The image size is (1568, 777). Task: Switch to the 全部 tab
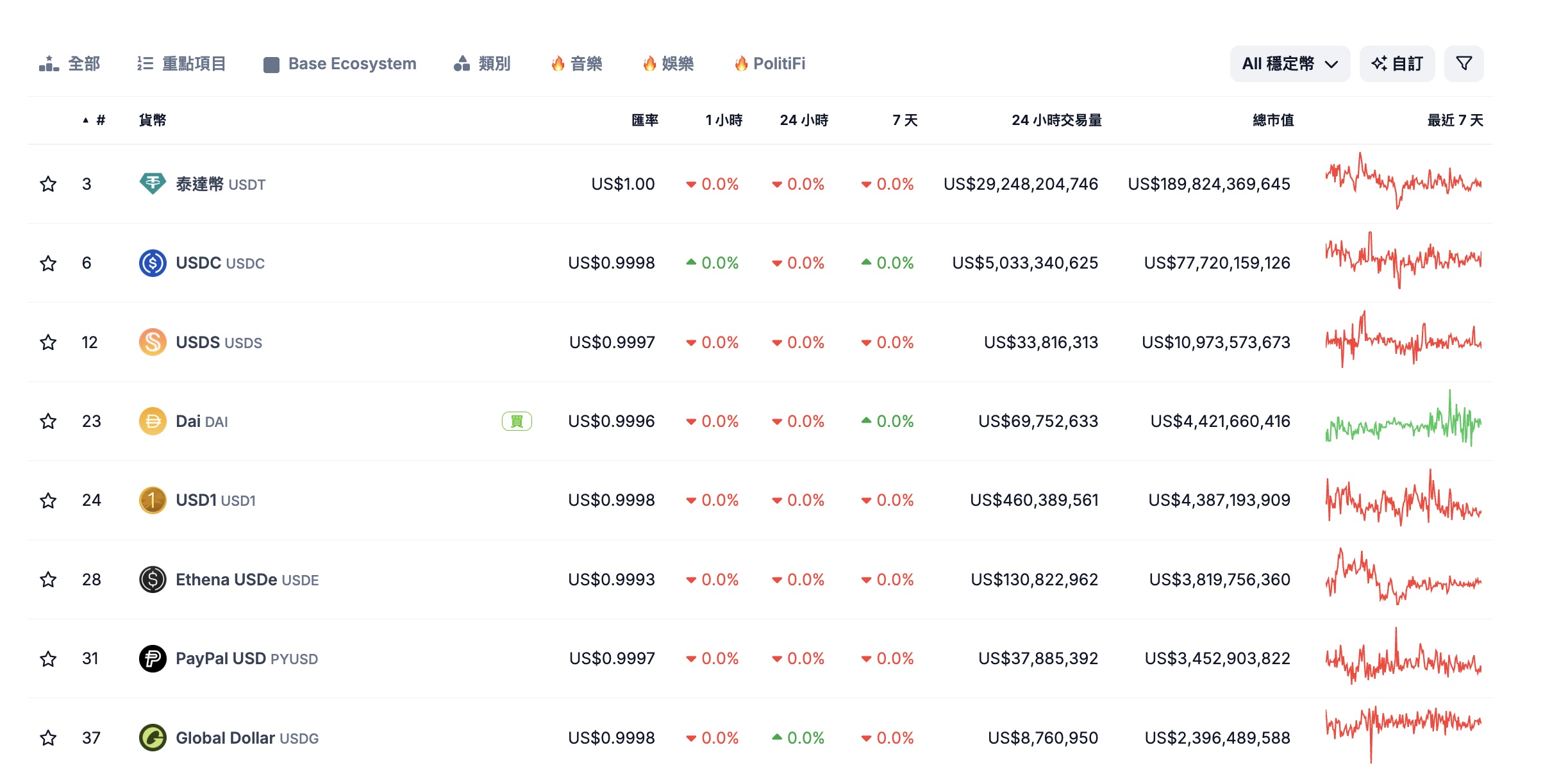69,63
